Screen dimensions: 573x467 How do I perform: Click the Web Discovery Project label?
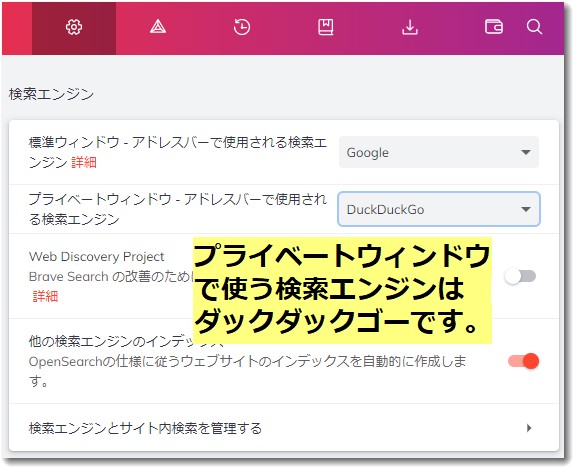[97, 257]
